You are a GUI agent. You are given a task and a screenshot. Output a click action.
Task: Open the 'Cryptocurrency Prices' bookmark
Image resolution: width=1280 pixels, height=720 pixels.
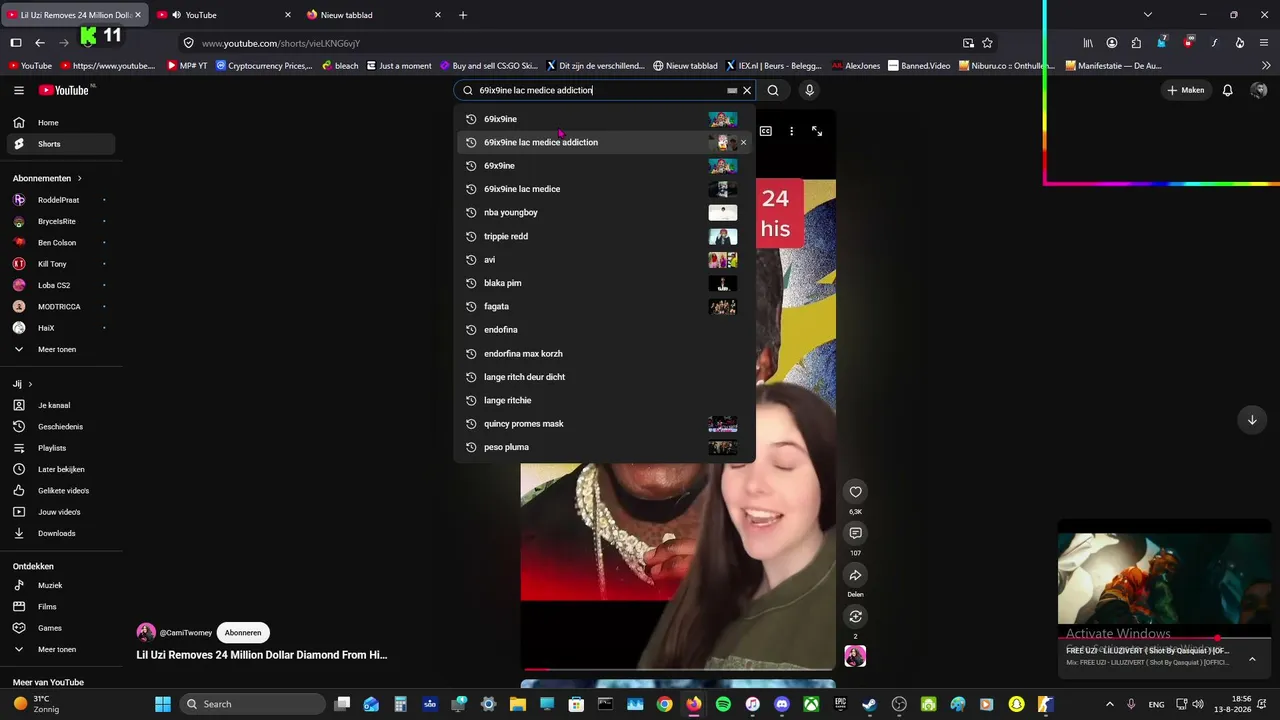point(265,66)
